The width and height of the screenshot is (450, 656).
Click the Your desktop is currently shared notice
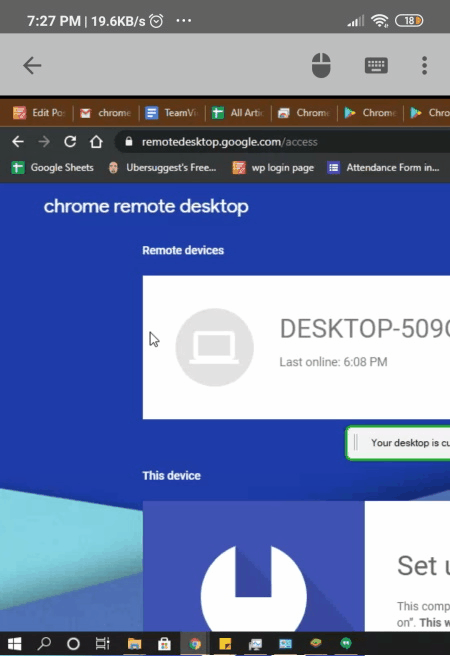pyautogui.click(x=398, y=443)
